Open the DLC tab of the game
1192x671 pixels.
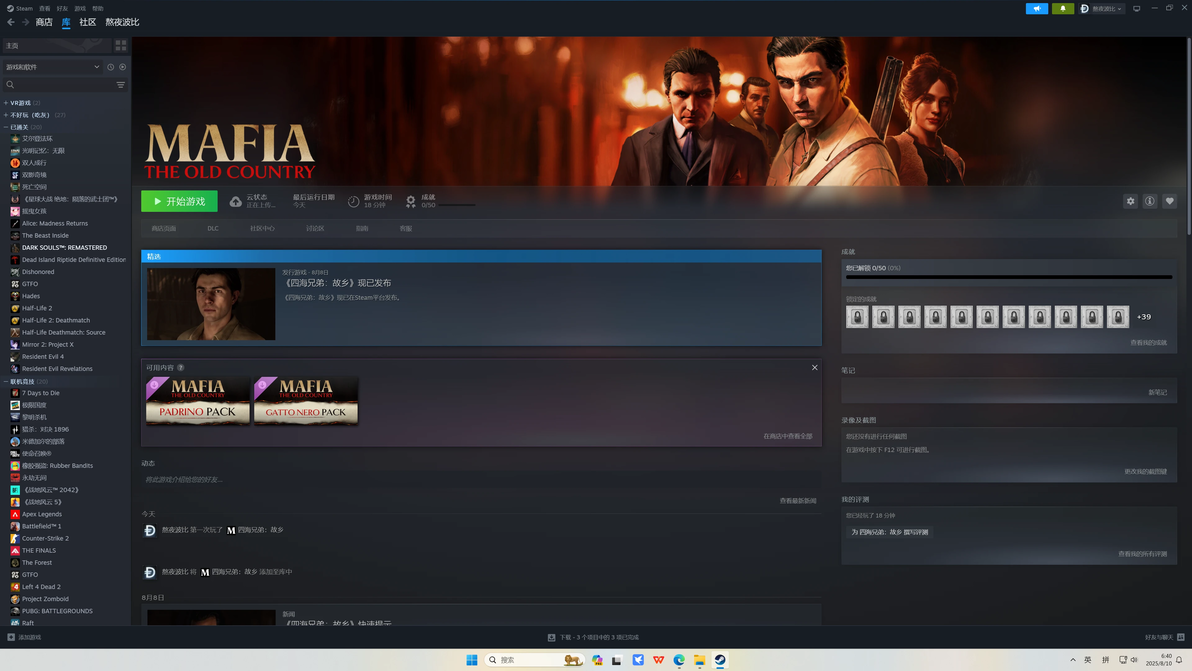[213, 229]
